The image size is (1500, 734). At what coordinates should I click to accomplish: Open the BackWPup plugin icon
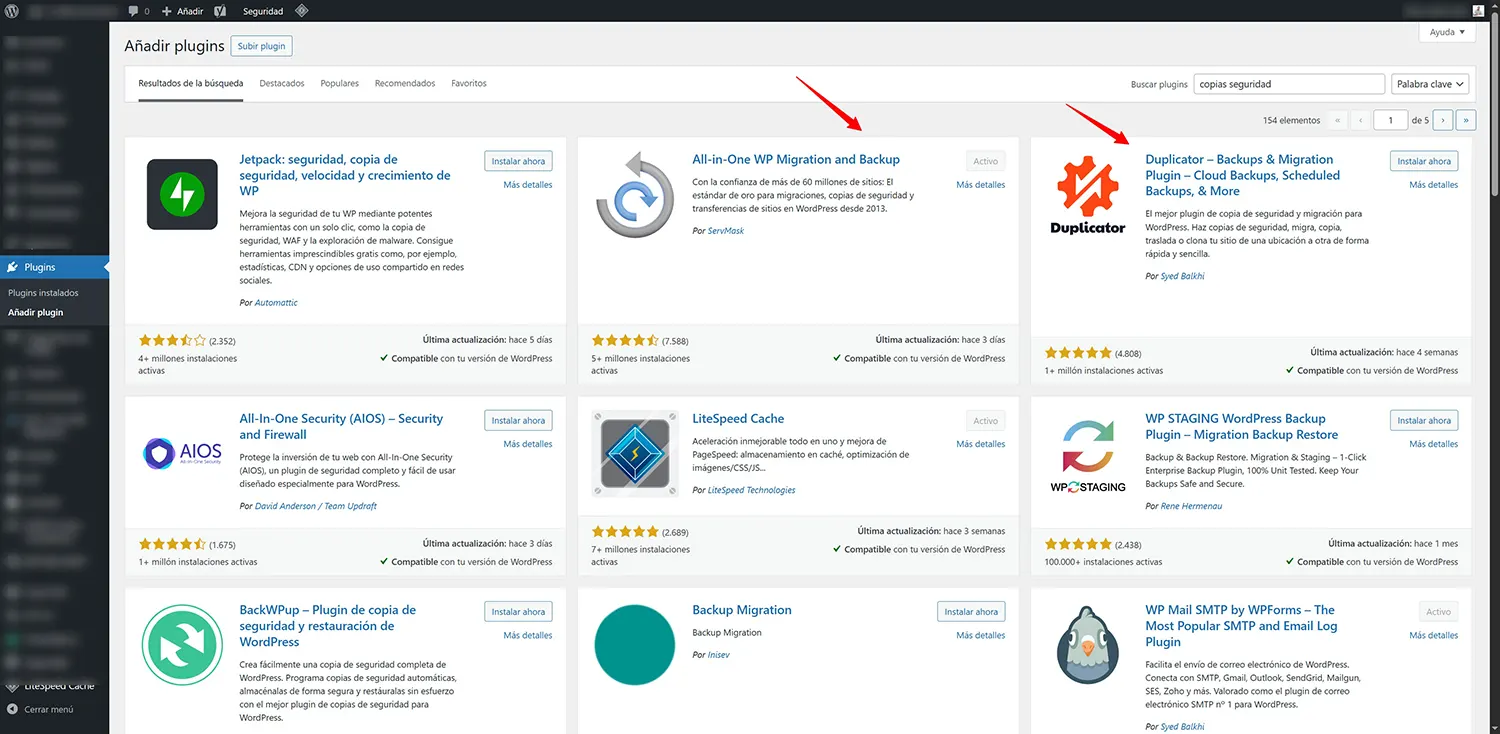(x=182, y=645)
